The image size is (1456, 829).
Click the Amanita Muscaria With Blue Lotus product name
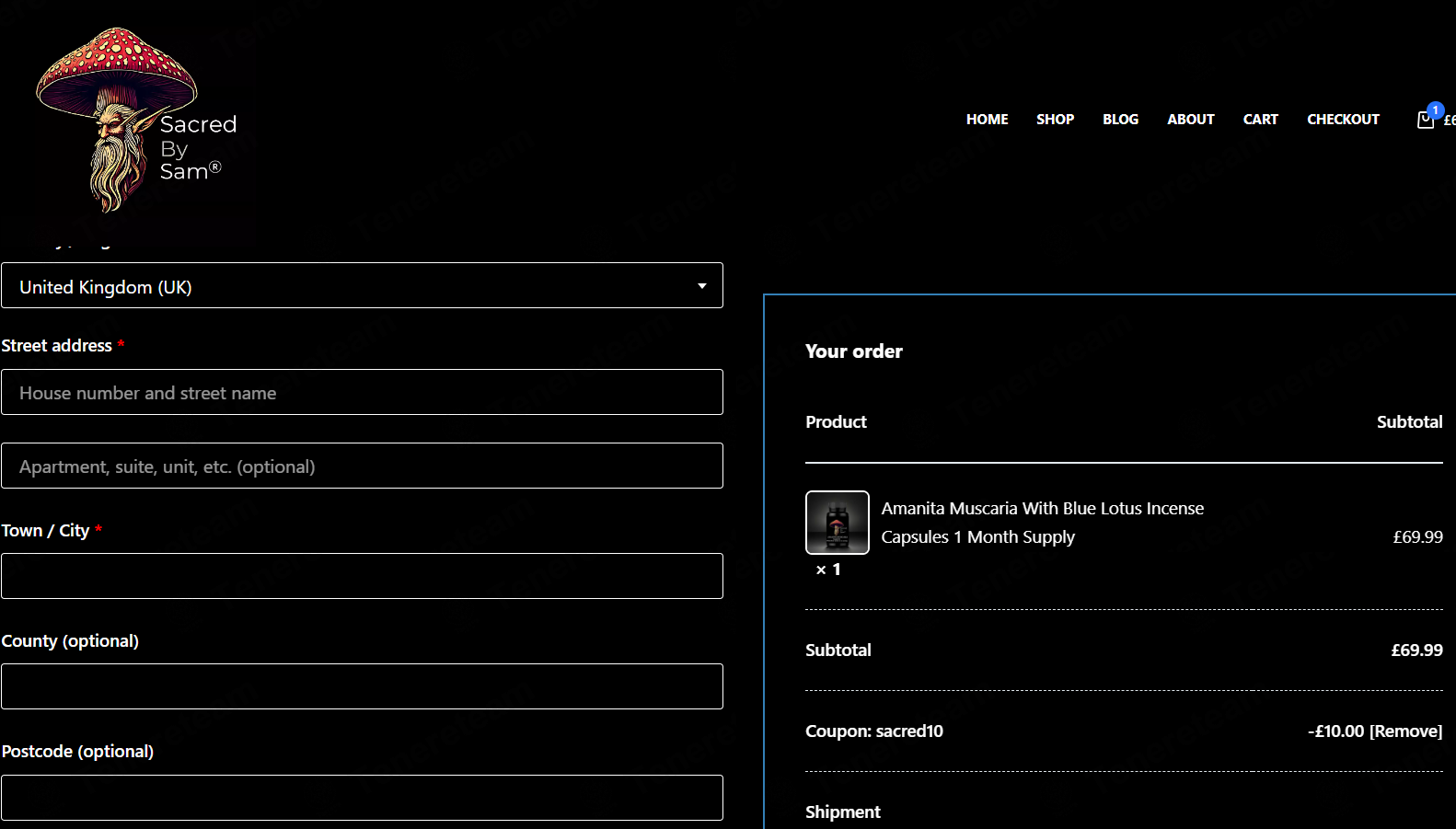1042,523
